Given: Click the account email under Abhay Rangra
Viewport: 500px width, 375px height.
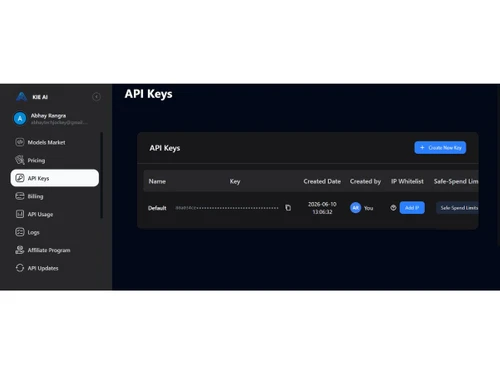Looking at the screenshot, I should pyautogui.click(x=59, y=122).
